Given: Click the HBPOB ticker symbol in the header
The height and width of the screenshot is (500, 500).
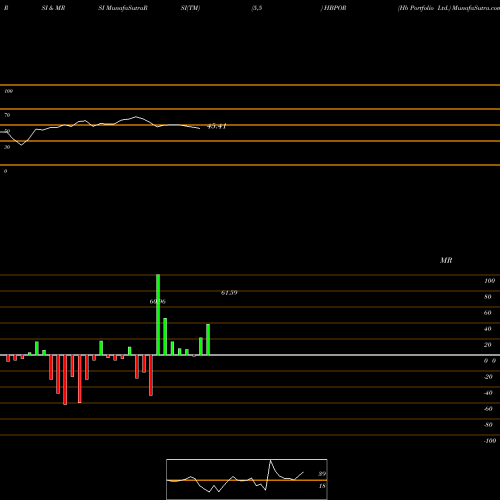Looking at the screenshot, I should [335, 8].
